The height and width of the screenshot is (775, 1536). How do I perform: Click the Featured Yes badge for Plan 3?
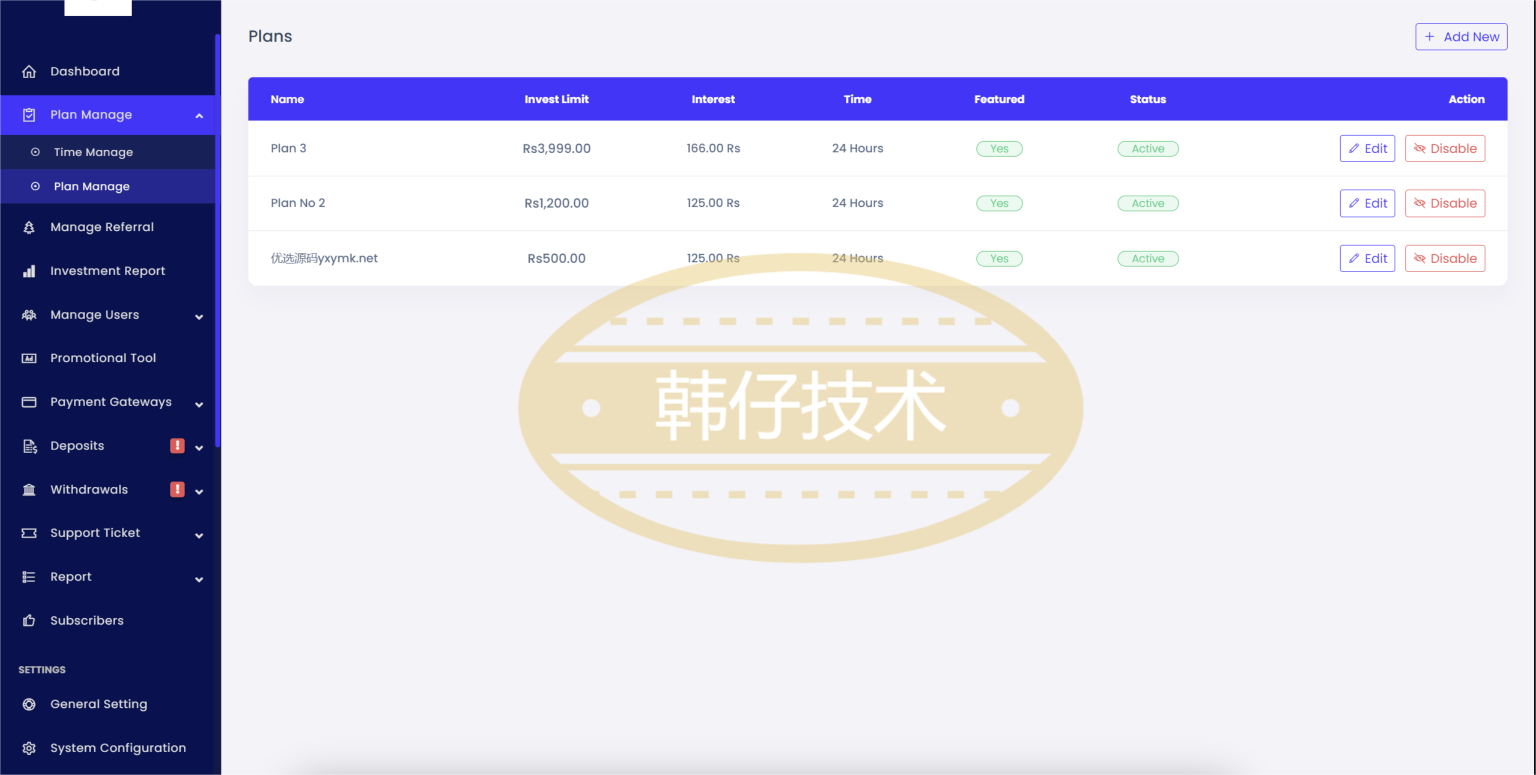coord(999,148)
